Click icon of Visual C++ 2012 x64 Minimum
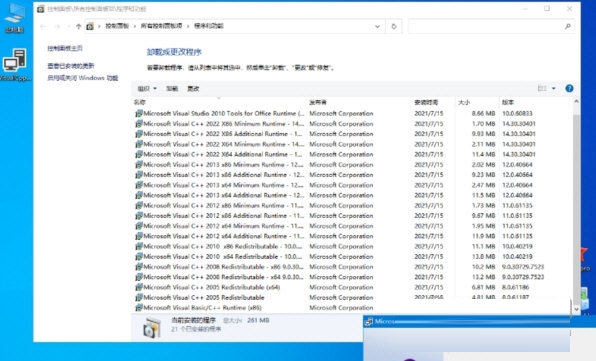The width and height of the screenshot is (596, 361). click(x=139, y=226)
